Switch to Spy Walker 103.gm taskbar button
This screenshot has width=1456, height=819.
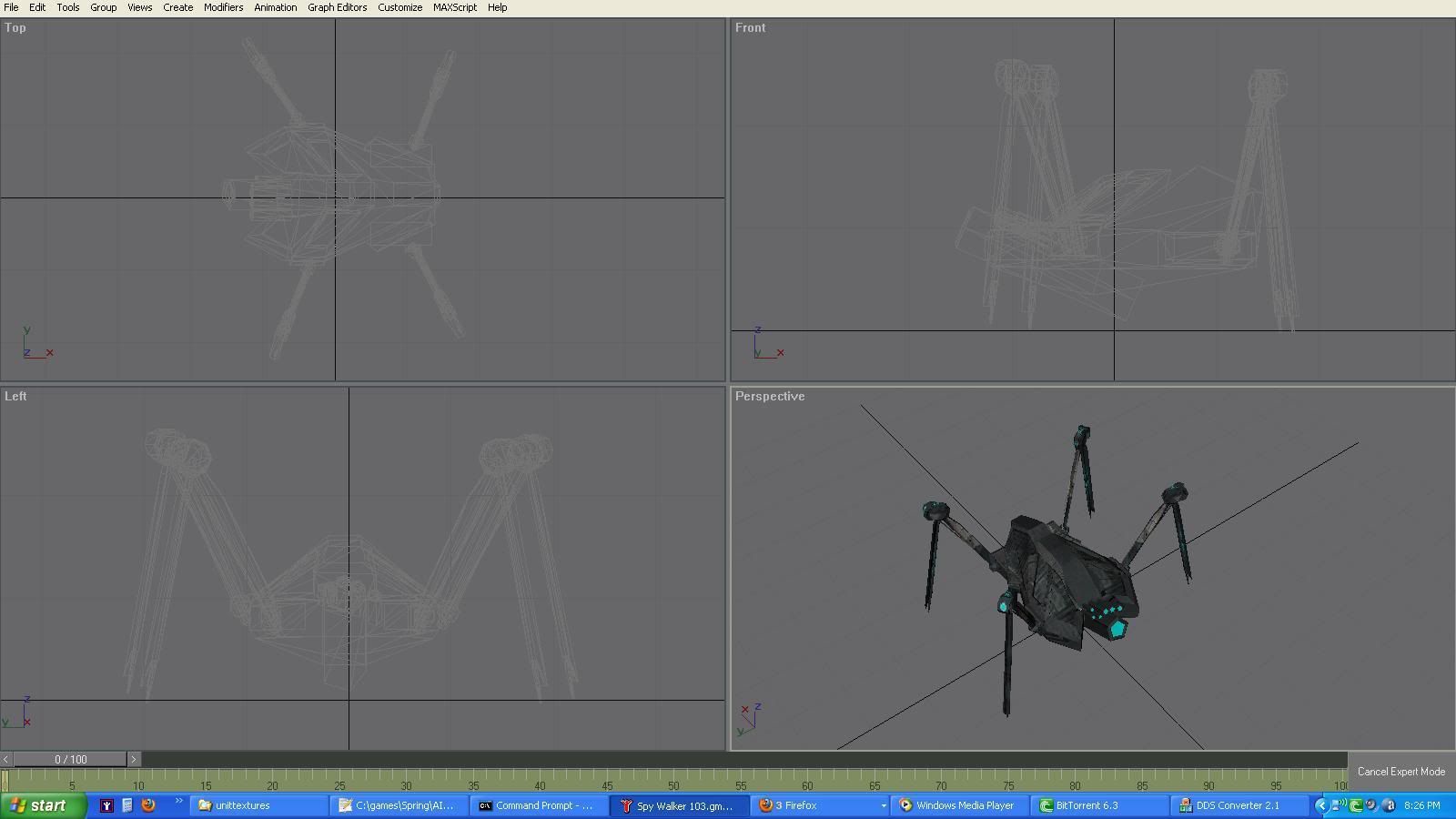pyautogui.click(x=681, y=805)
